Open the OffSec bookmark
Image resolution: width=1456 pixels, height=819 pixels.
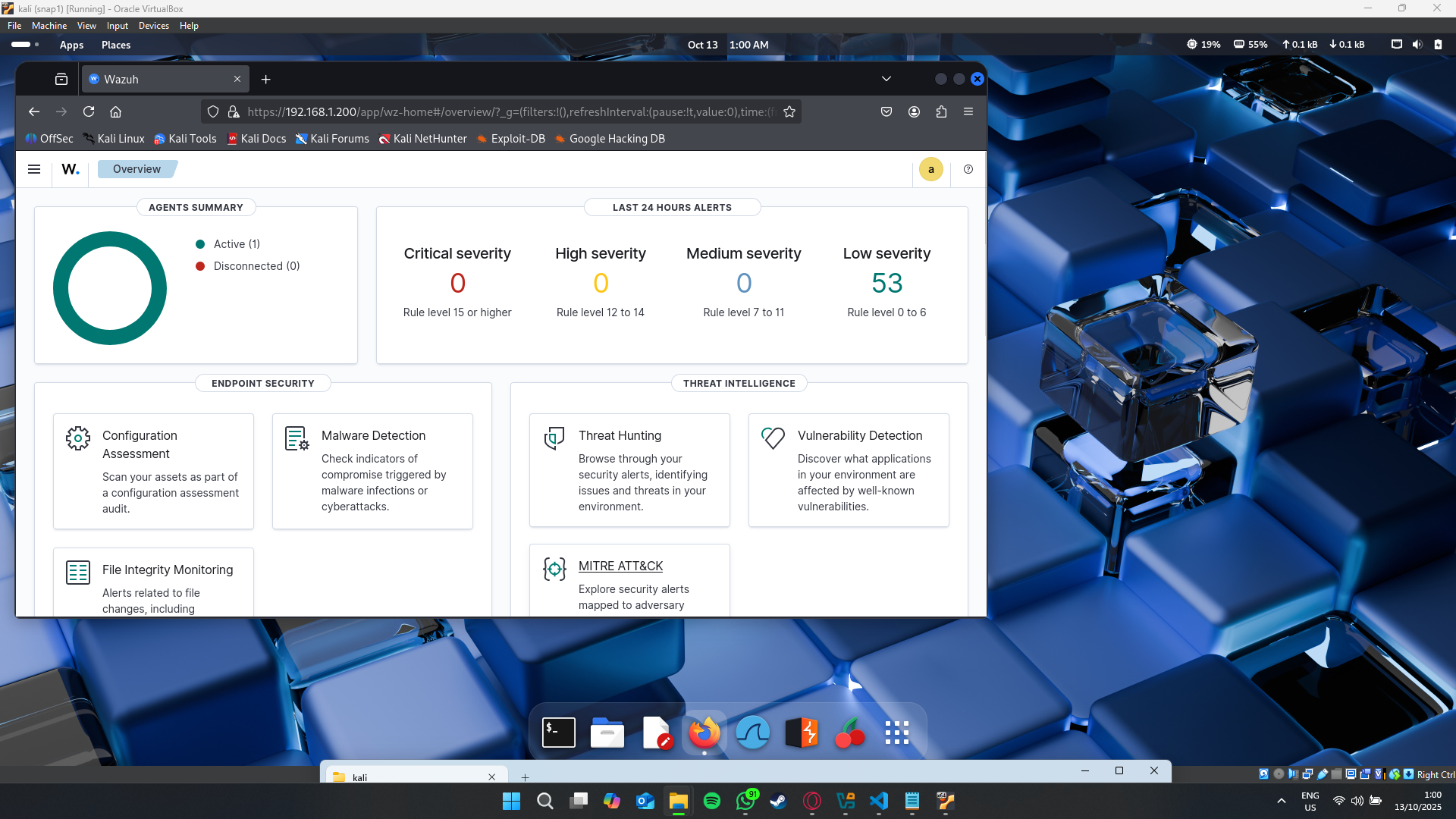[x=49, y=139]
